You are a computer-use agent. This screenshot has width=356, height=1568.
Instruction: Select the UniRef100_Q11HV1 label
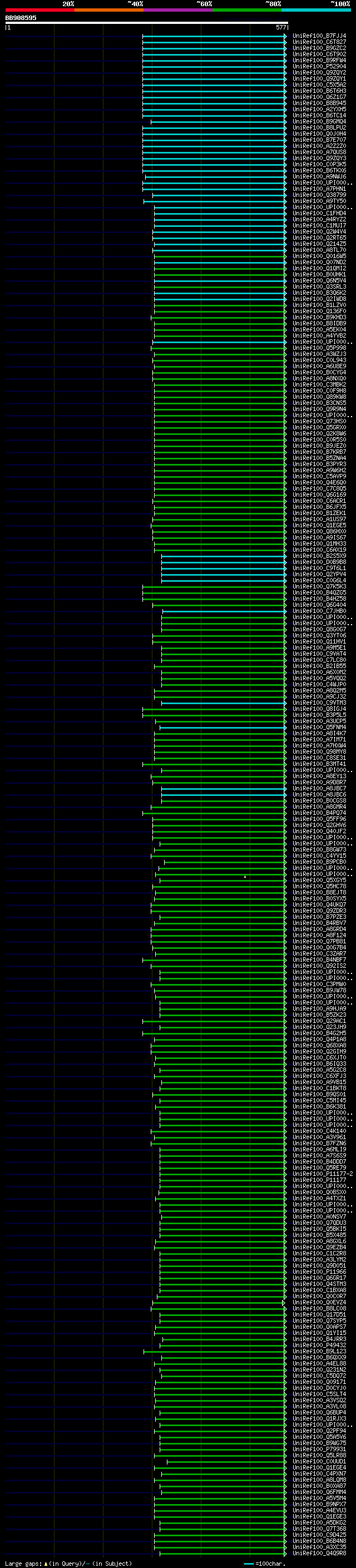(319, 641)
